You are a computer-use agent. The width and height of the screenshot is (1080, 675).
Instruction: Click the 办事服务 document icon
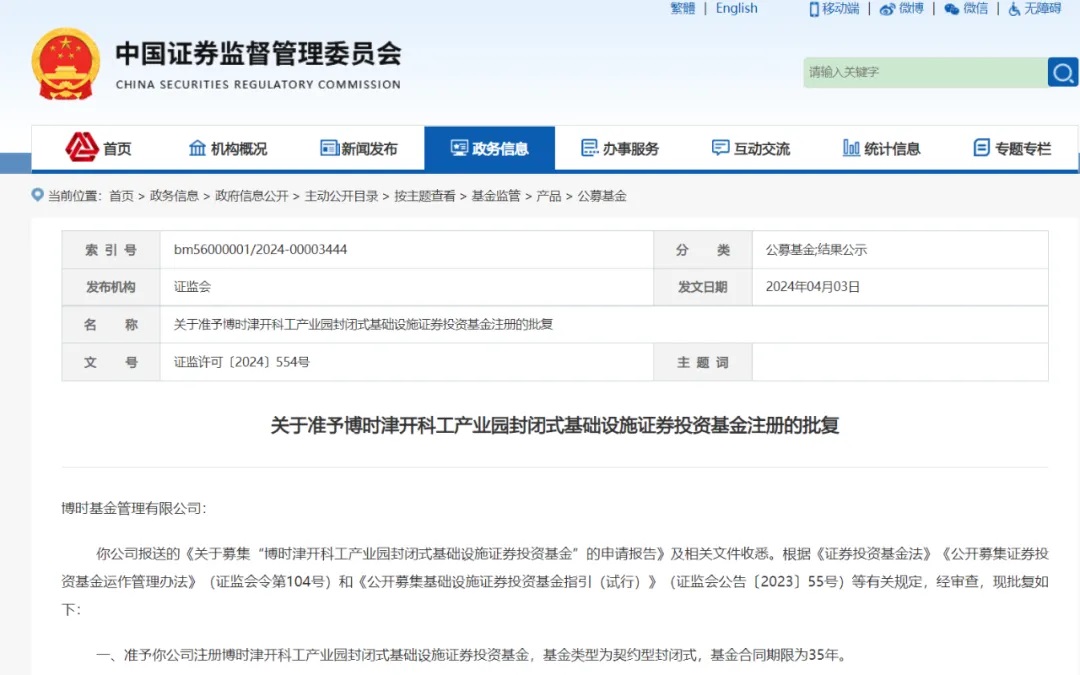click(x=590, y=147)
